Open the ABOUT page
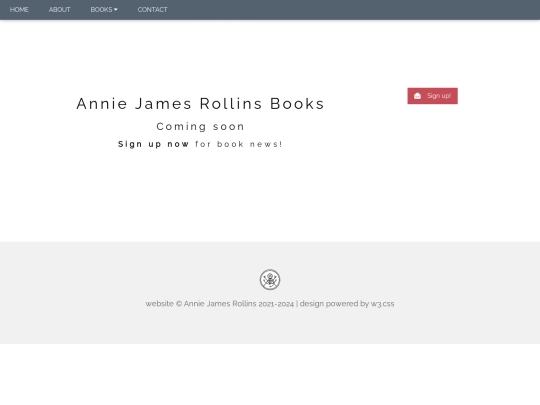Viewport: 540px width, 405px height. [x=60, y=10]
